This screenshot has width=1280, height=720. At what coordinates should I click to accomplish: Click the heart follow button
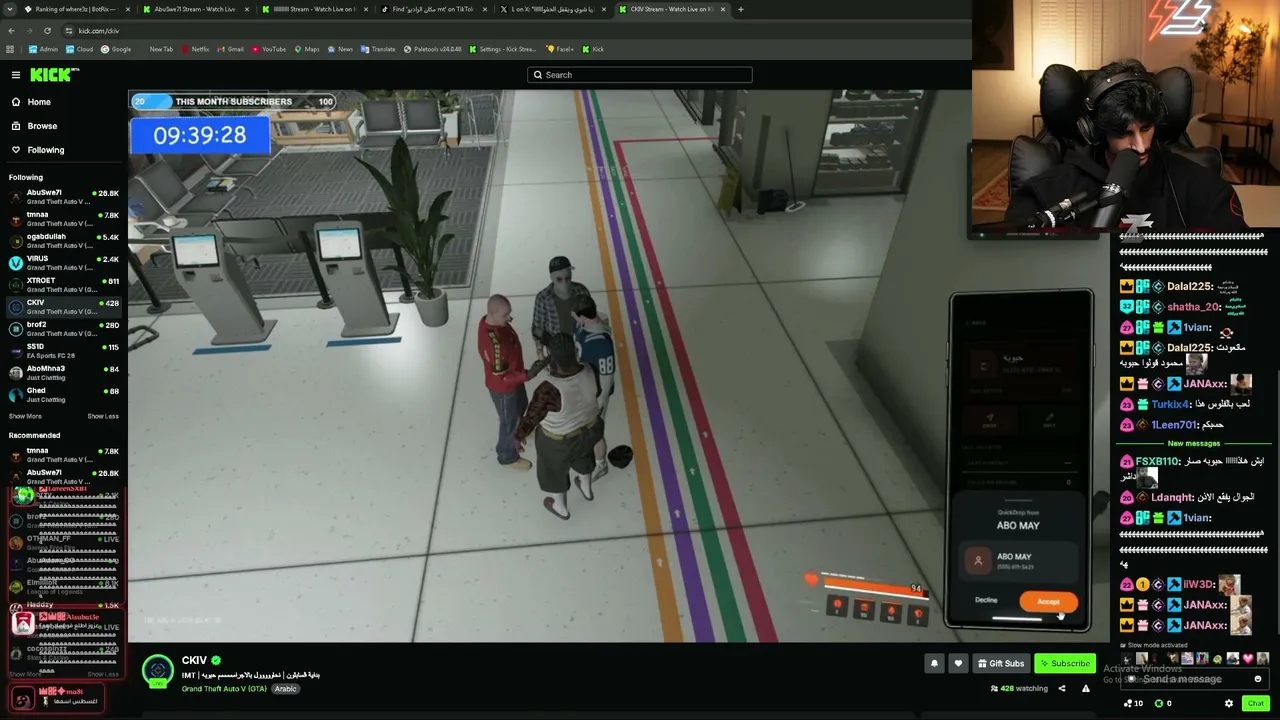958,663
